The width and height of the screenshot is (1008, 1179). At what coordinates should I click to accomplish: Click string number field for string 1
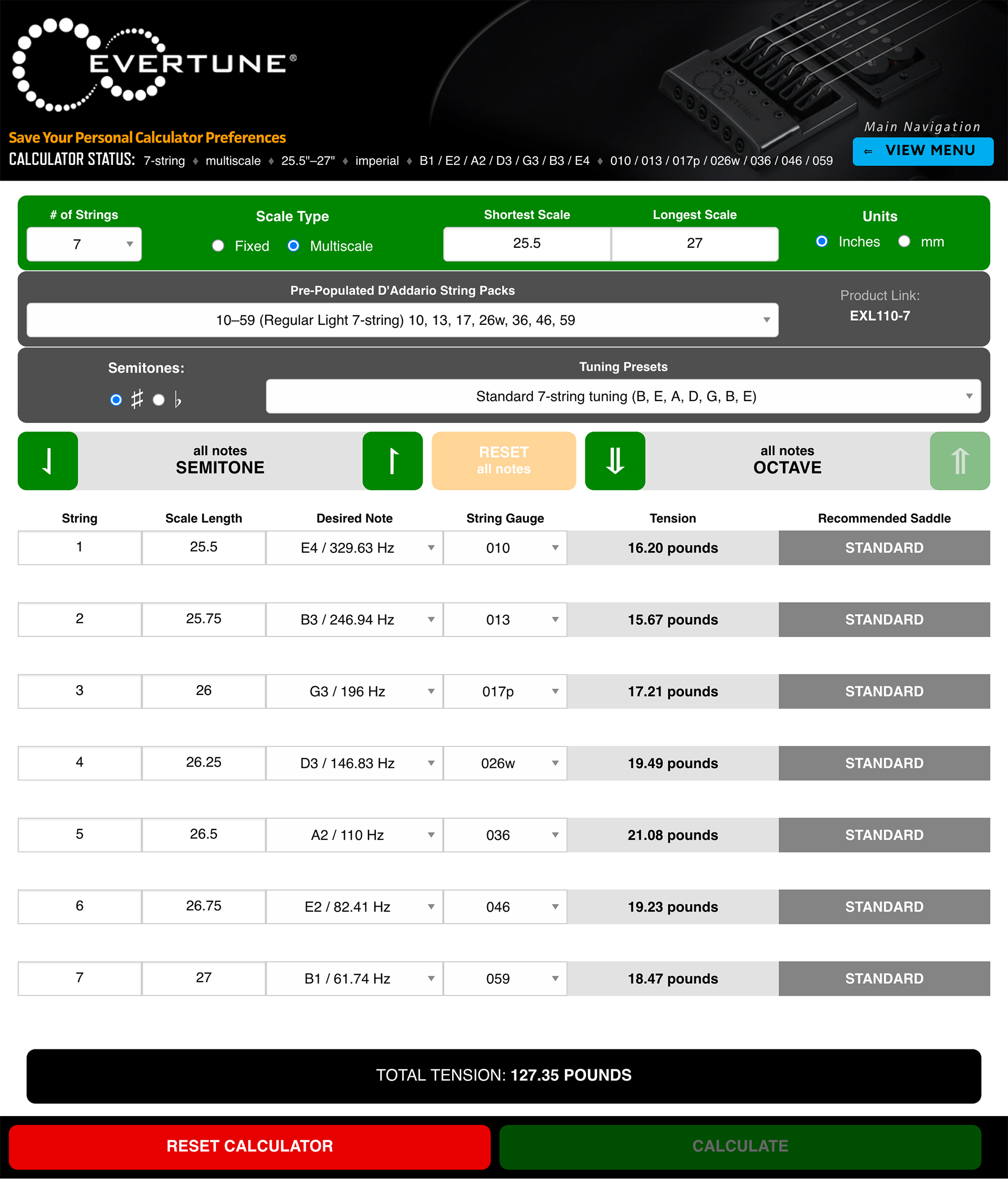pos(80,548)
